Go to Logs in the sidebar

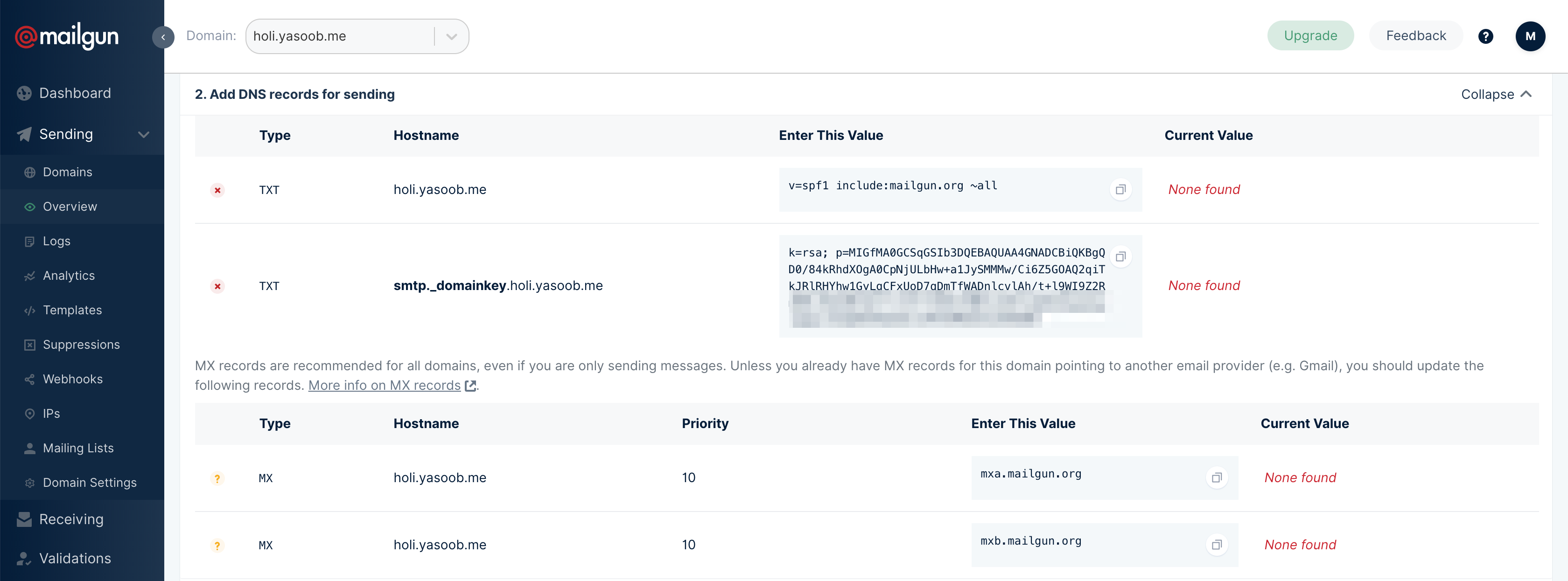pos(56,241)
